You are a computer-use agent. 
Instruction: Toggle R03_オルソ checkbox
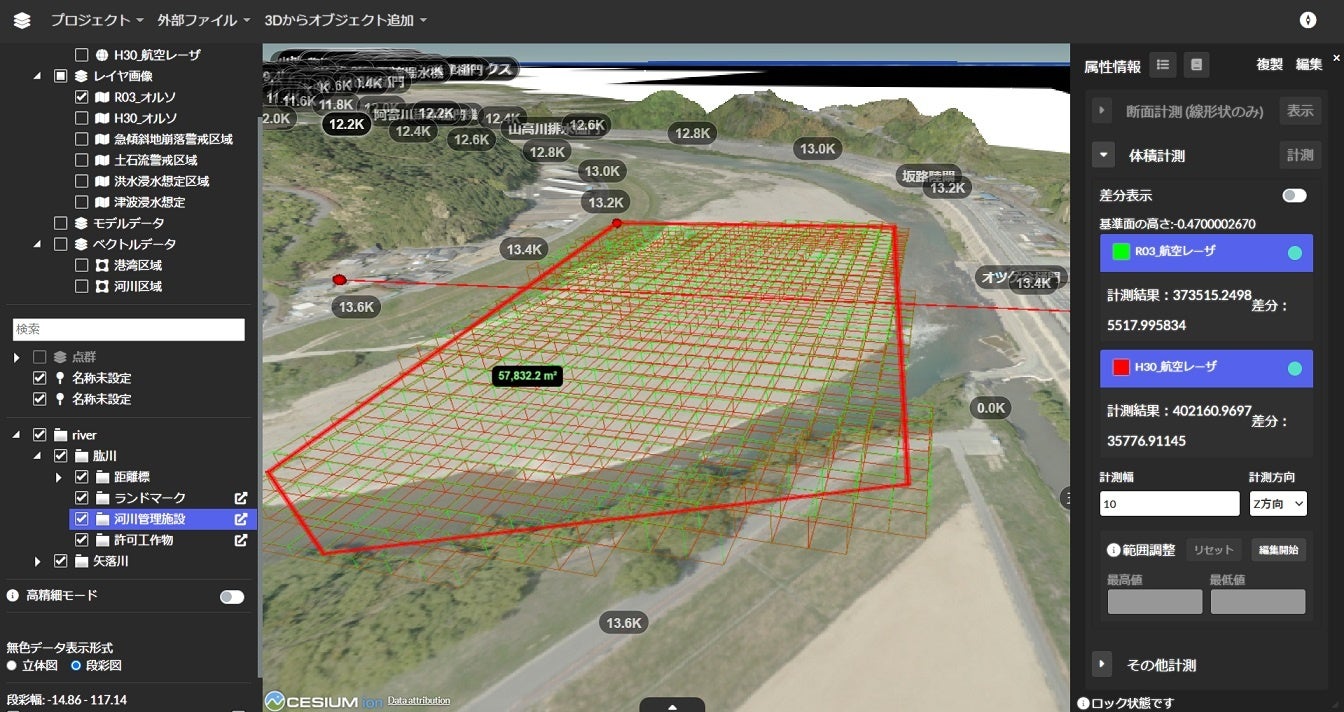(82, 98)
